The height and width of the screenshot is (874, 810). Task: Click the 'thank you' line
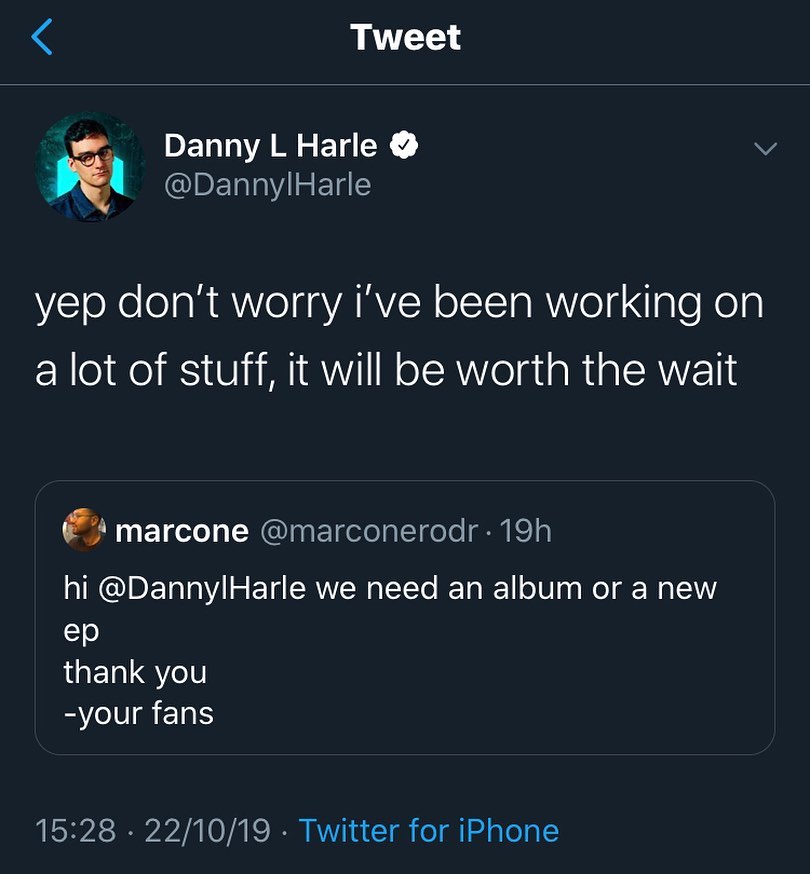pos(135,672)
